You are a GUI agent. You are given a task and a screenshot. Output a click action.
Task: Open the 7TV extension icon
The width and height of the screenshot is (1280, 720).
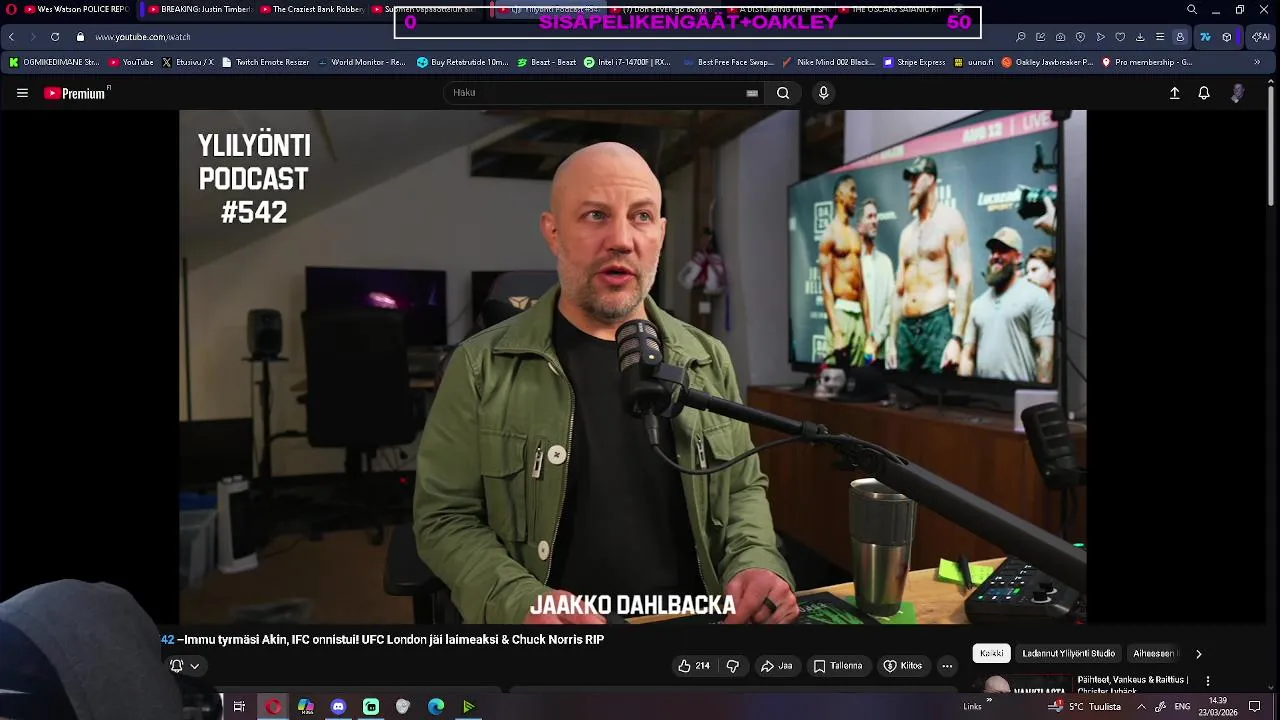(1205, 37)
